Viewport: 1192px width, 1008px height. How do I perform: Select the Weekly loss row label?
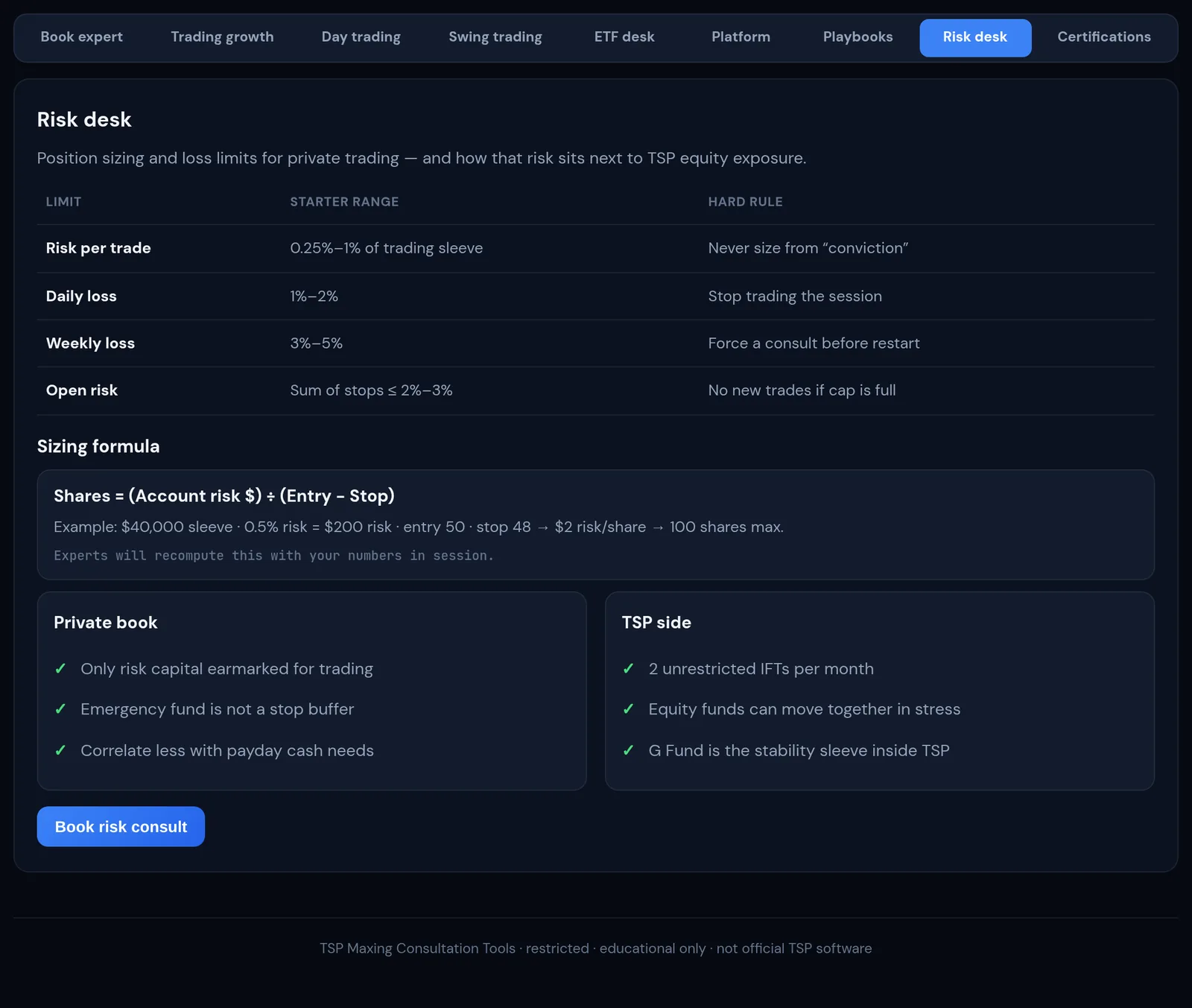coord(90,343)
